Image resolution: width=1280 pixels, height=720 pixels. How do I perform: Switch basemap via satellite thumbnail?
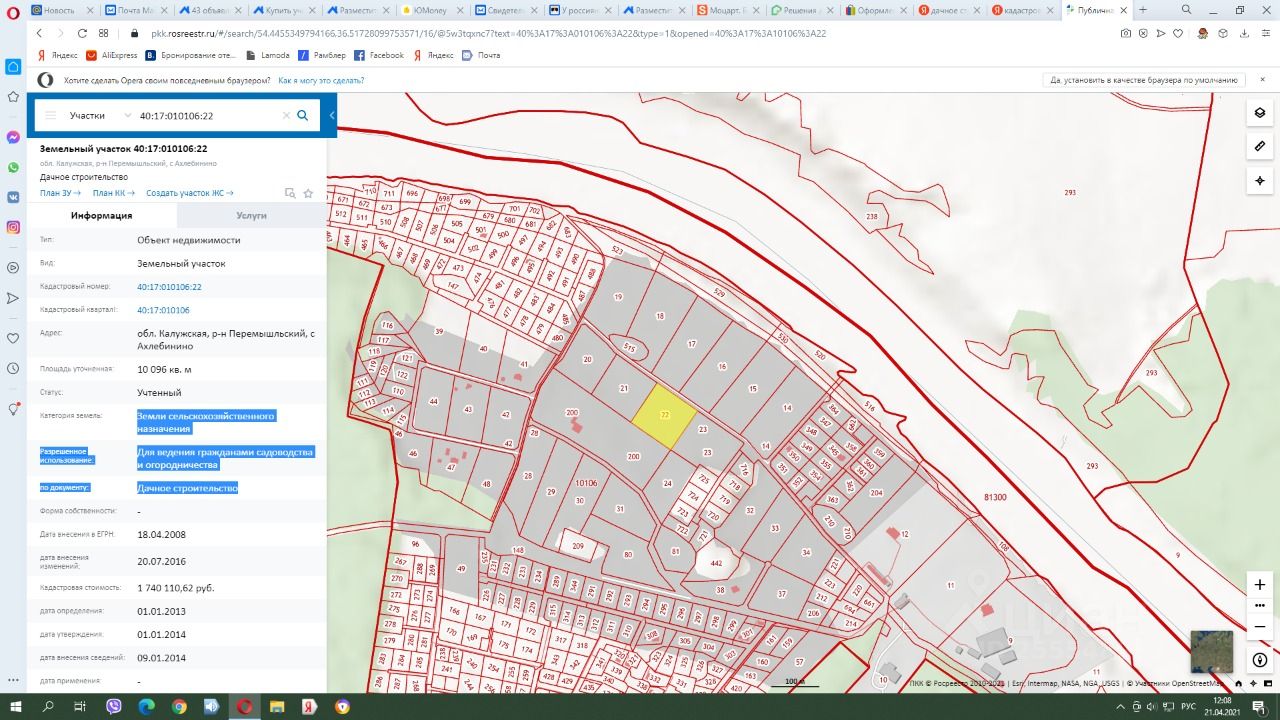[1211, 652]
